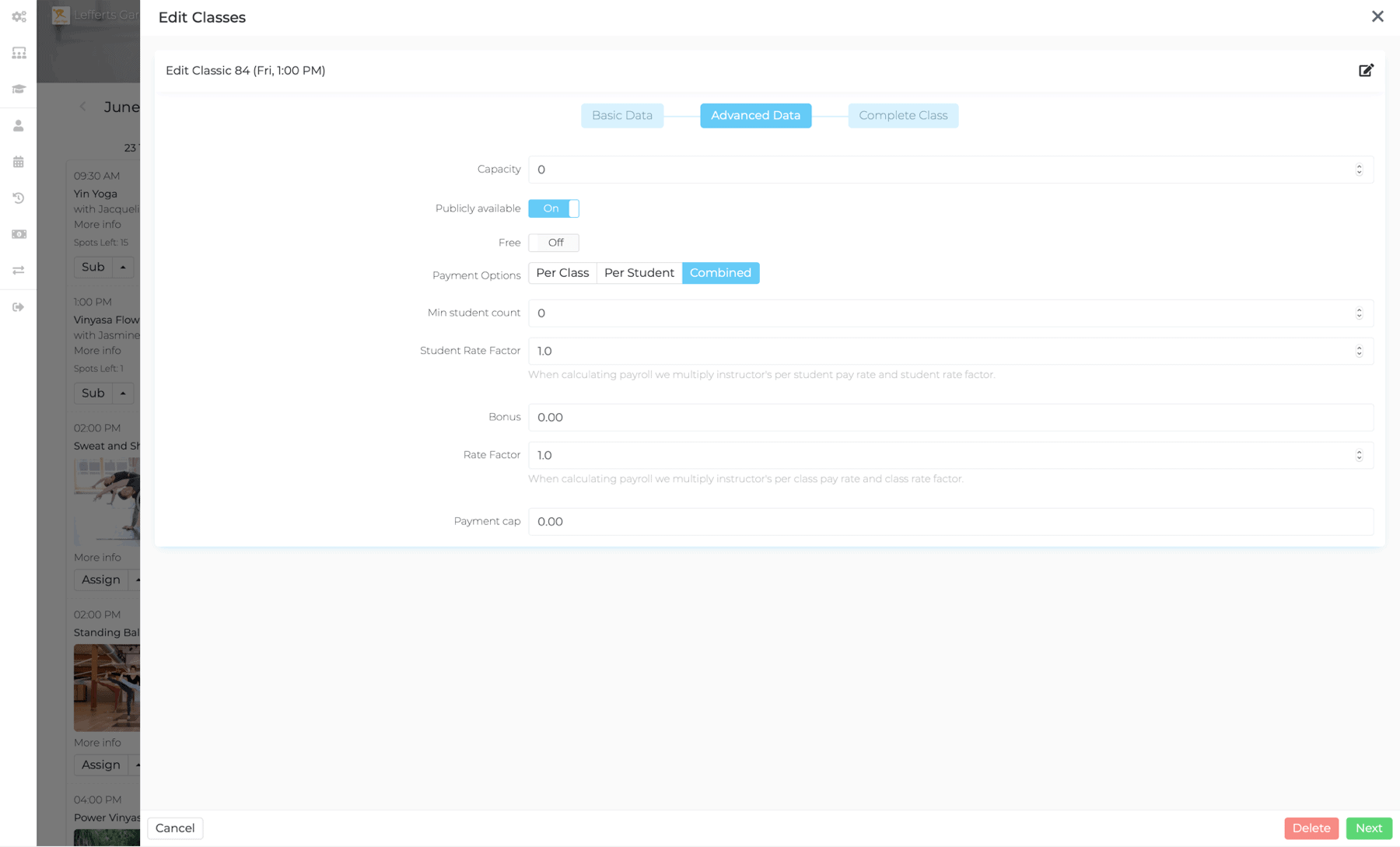
Task: Click the studio logo in the header
Action: 61,15
